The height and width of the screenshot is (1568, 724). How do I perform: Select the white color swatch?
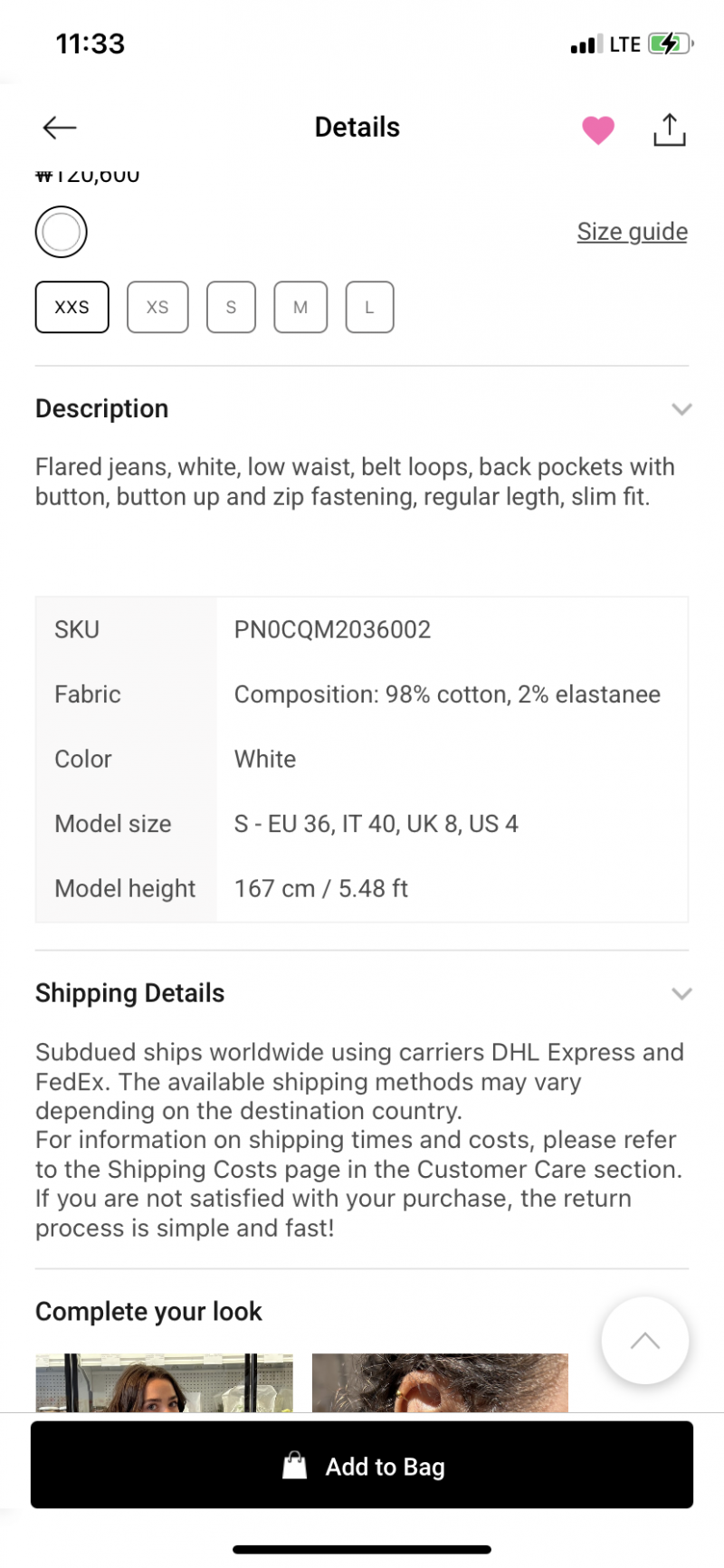pos(62,233)
